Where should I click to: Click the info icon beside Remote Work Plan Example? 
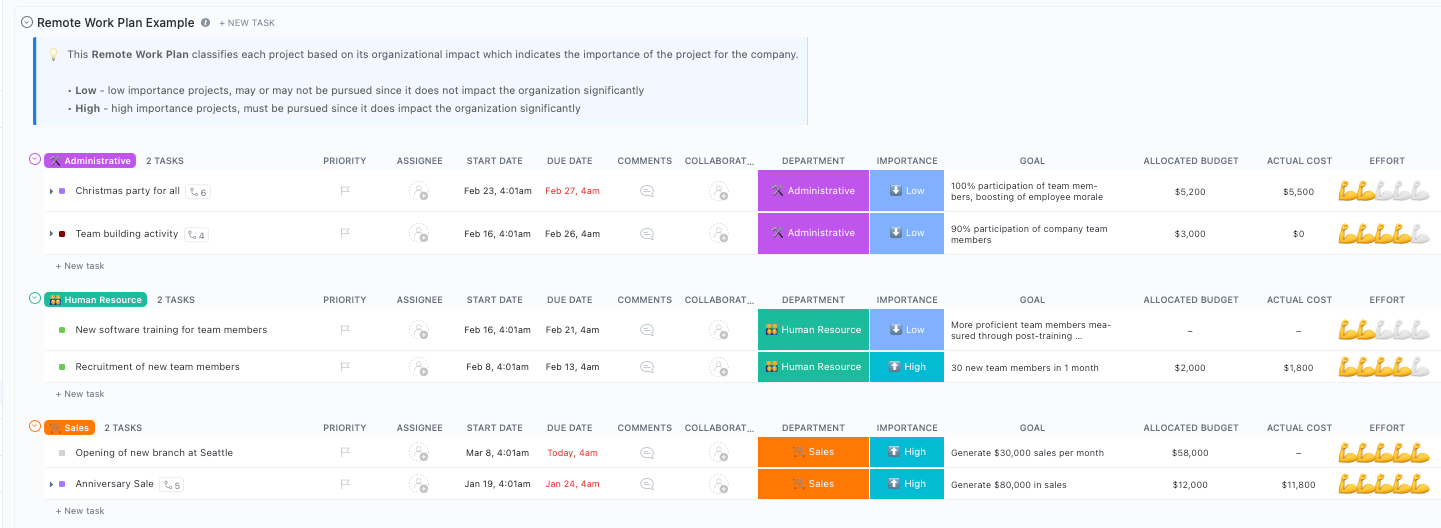206,22
